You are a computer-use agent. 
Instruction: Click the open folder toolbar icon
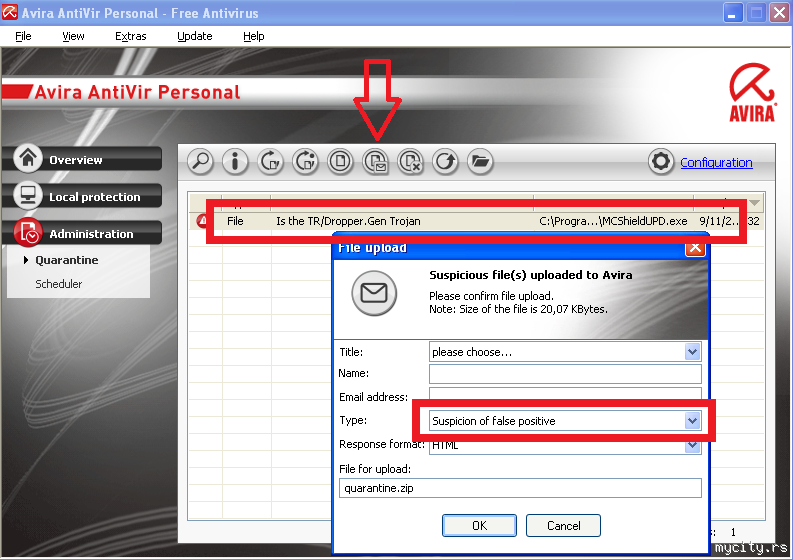(480, 162)
